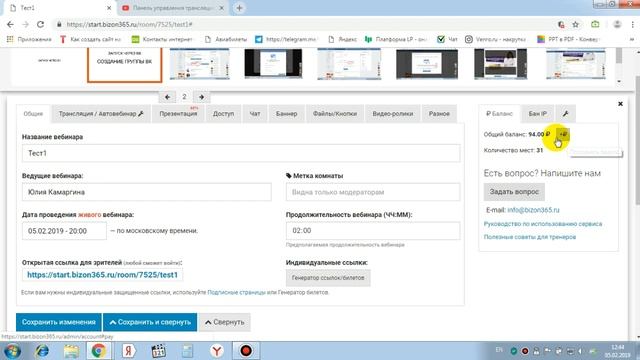The width and height of the screenshot is (640, 360).
Task: Open the telegram bookmark
Action: coord(286,39)
